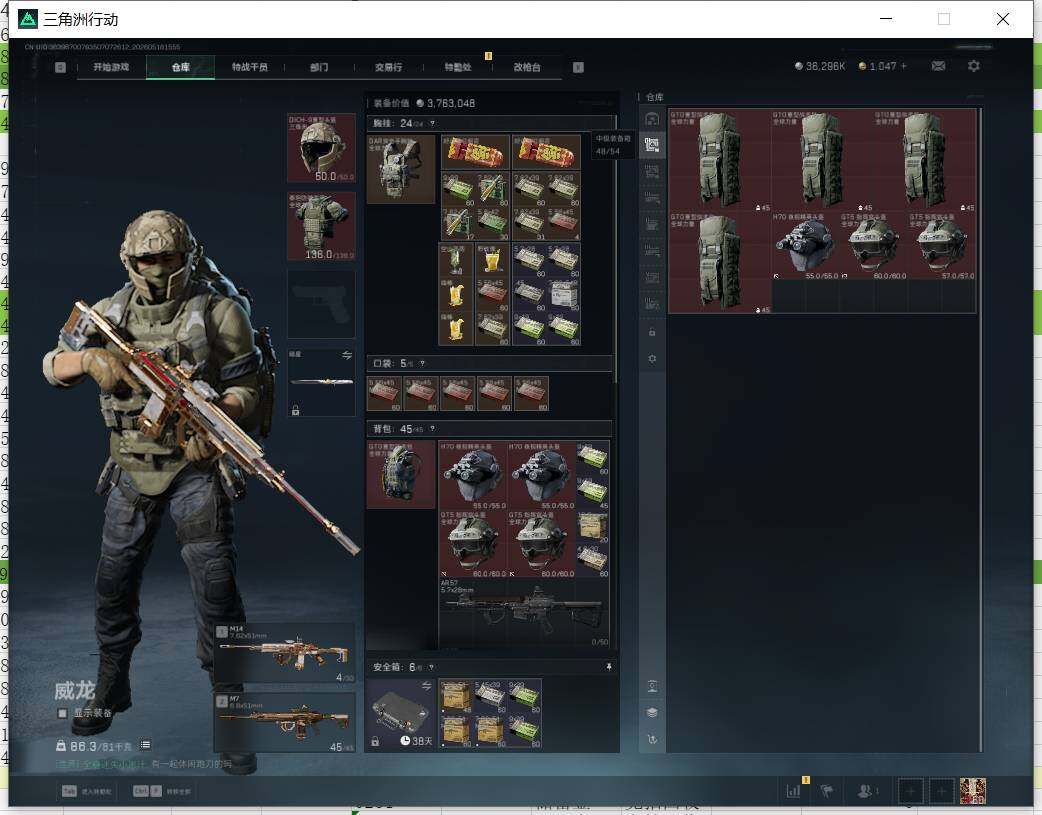Image resolution: width=1042 pixels, height=815 pixels.
Task: Select GT5 helmet 57.0/57.0 in warehouse
Action: [942, 245]
